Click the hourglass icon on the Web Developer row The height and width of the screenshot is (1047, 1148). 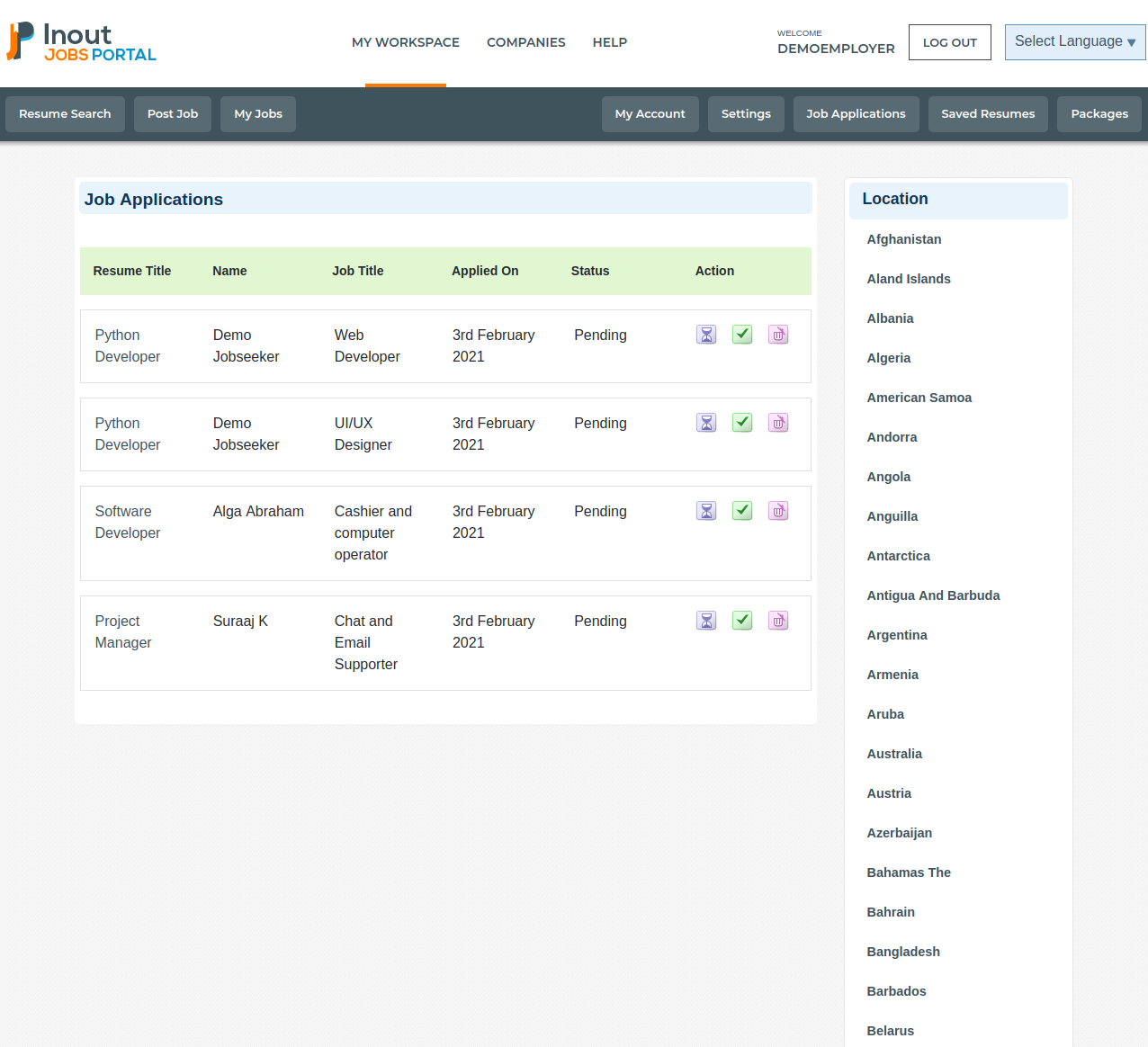point(705,334)
